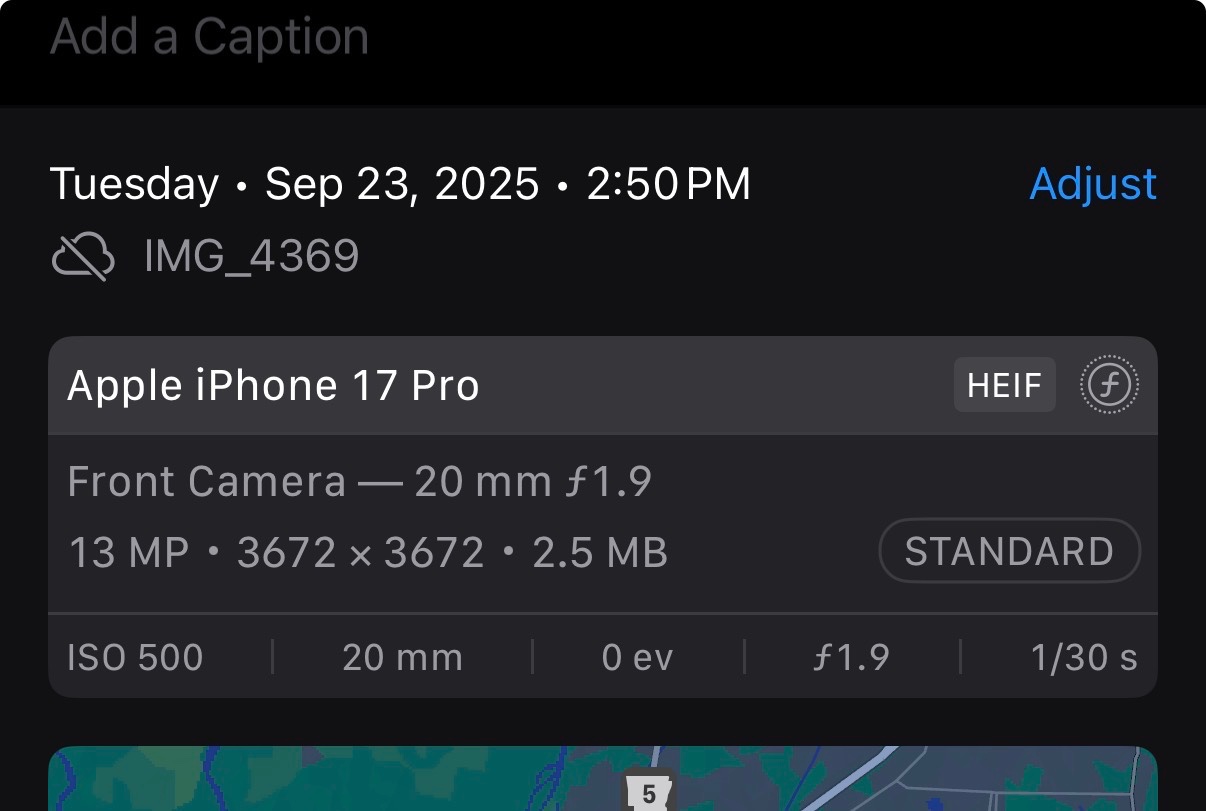Tap the STANDARD style badge
This screenshot has width=1206, height=811.
(1009, 551)
